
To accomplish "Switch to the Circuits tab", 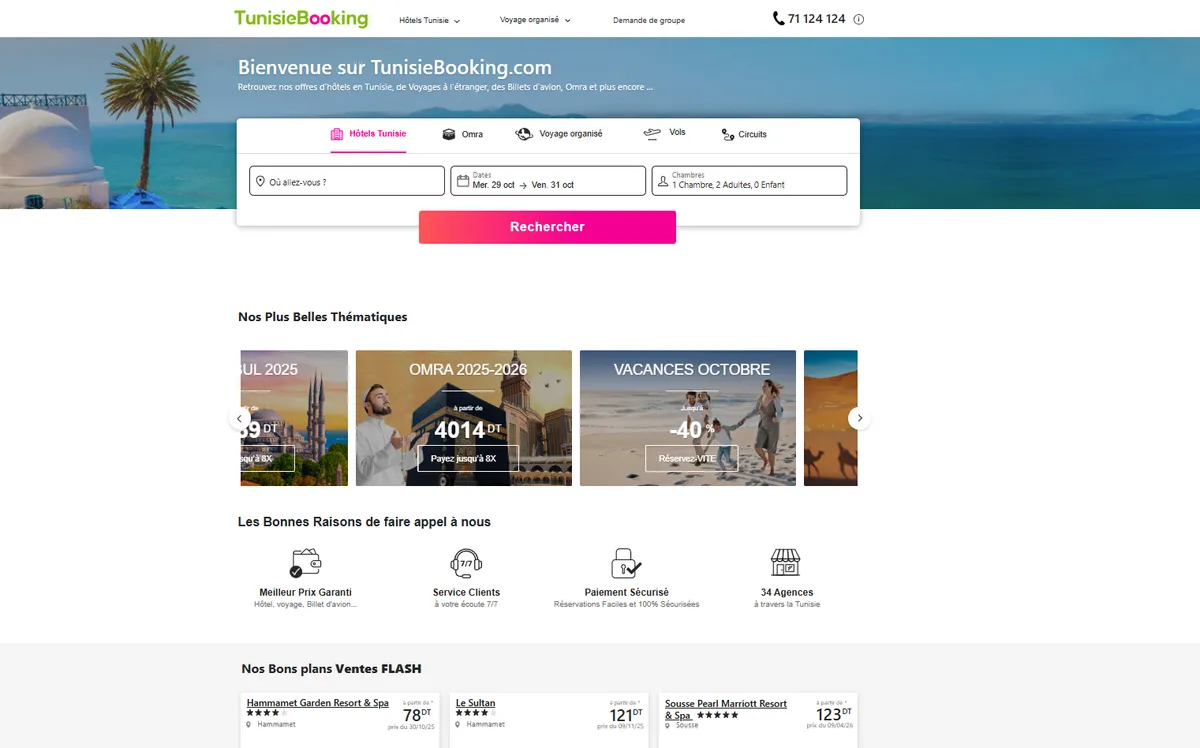I will 744,134.
